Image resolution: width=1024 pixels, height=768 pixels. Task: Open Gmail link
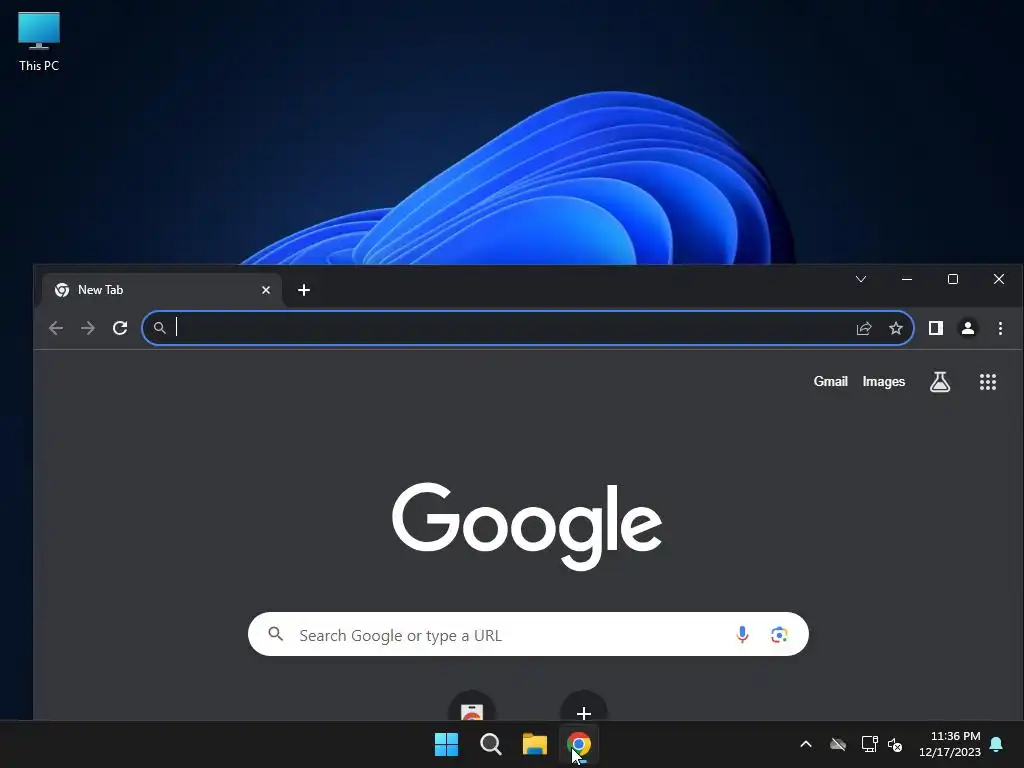click(830, 381)
